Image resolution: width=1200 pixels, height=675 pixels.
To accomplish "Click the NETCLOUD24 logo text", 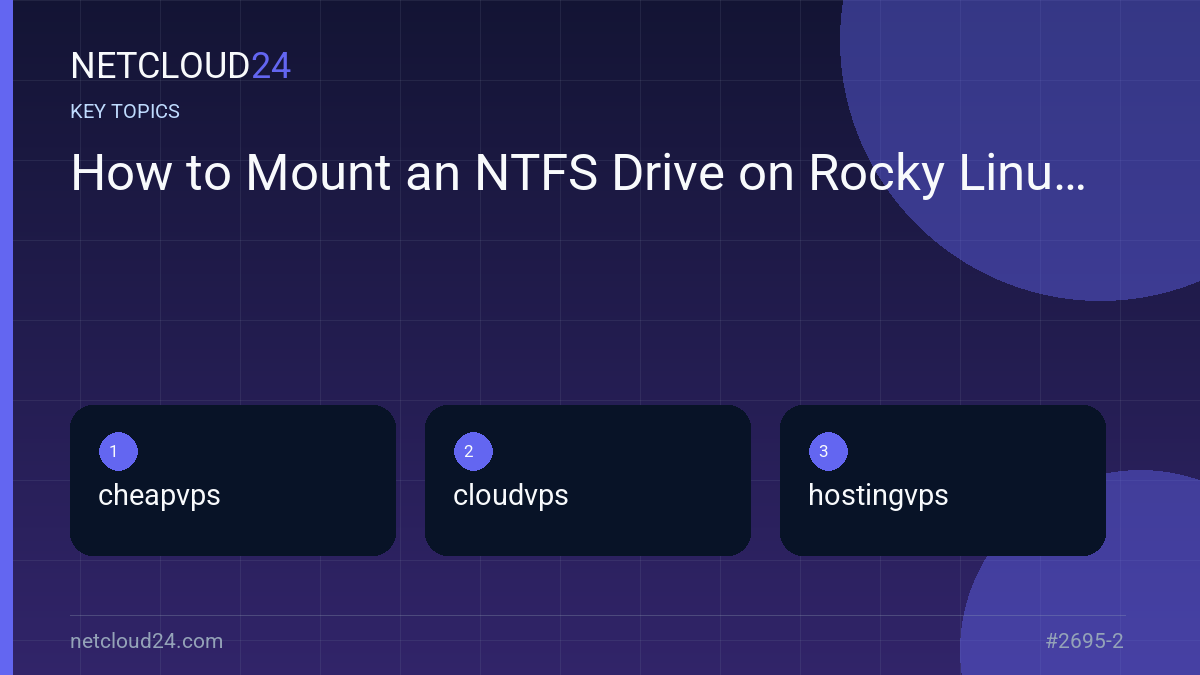I will pos(180,66).
